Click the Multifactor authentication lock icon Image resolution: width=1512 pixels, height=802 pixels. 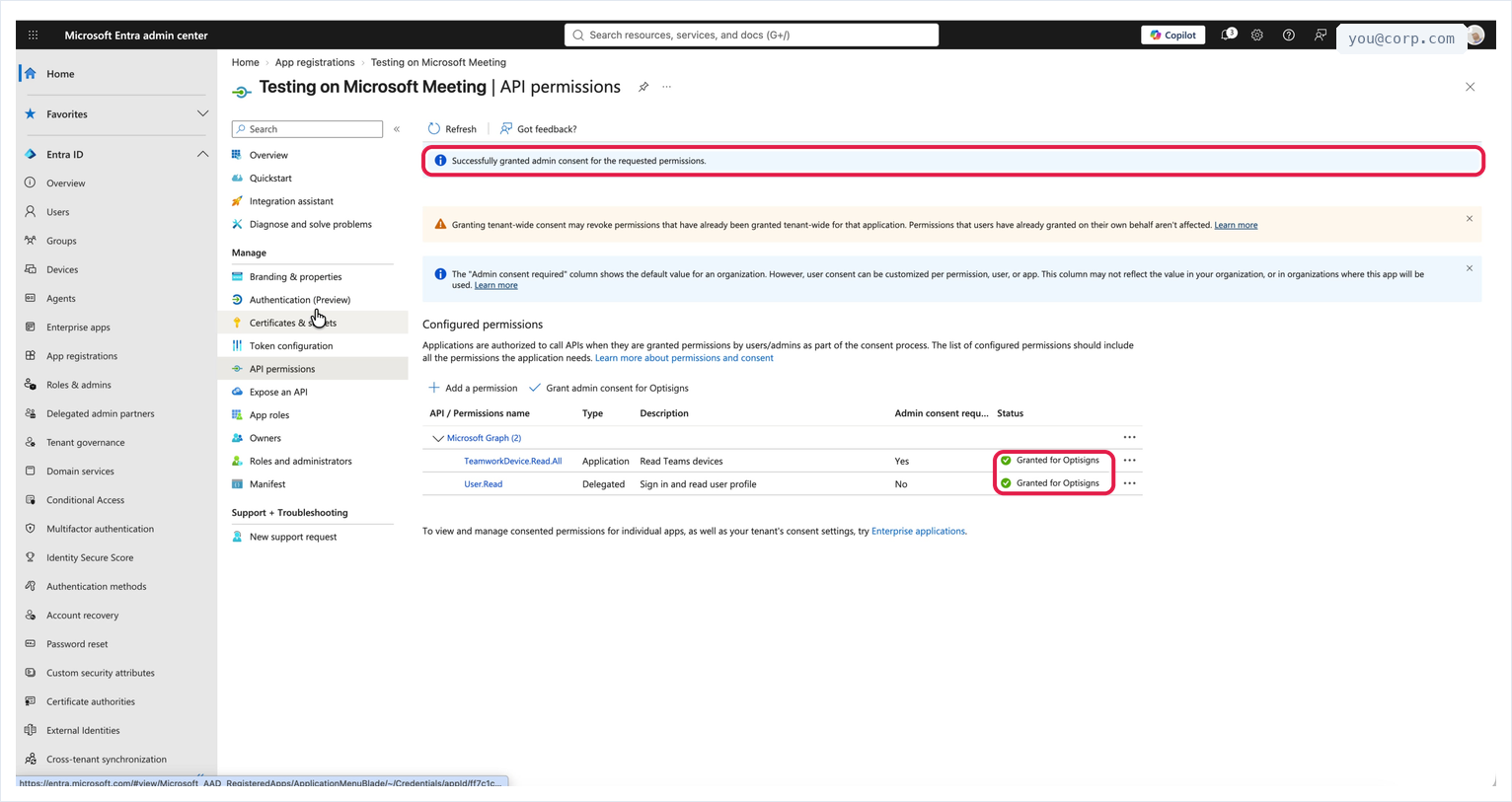pyautogui.click(x=31, y=528)
